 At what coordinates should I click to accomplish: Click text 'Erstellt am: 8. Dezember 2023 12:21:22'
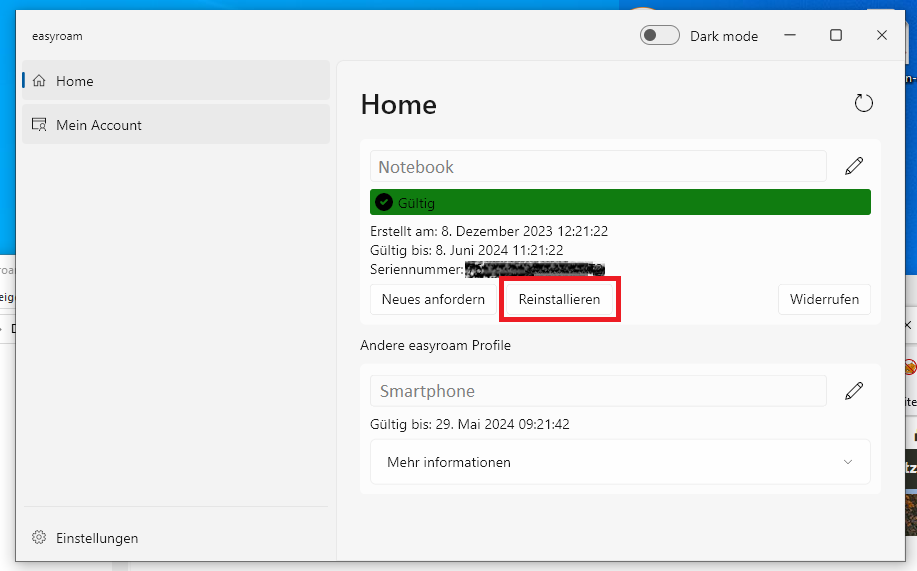pos(489,231)
